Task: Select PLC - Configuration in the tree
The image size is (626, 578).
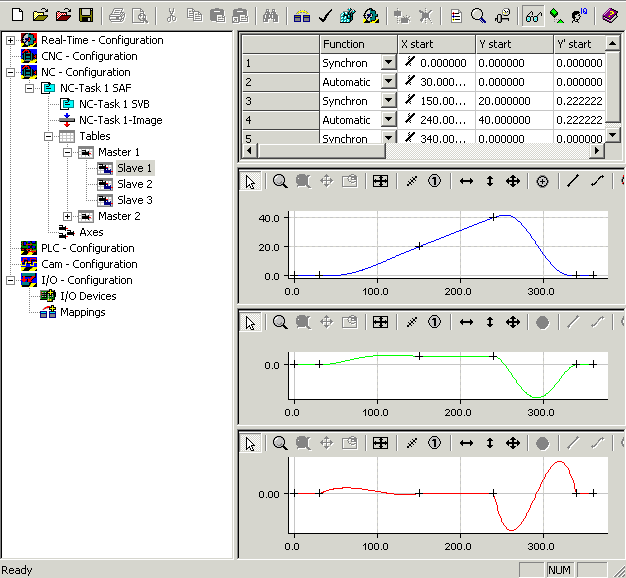Action: (87, 248)
